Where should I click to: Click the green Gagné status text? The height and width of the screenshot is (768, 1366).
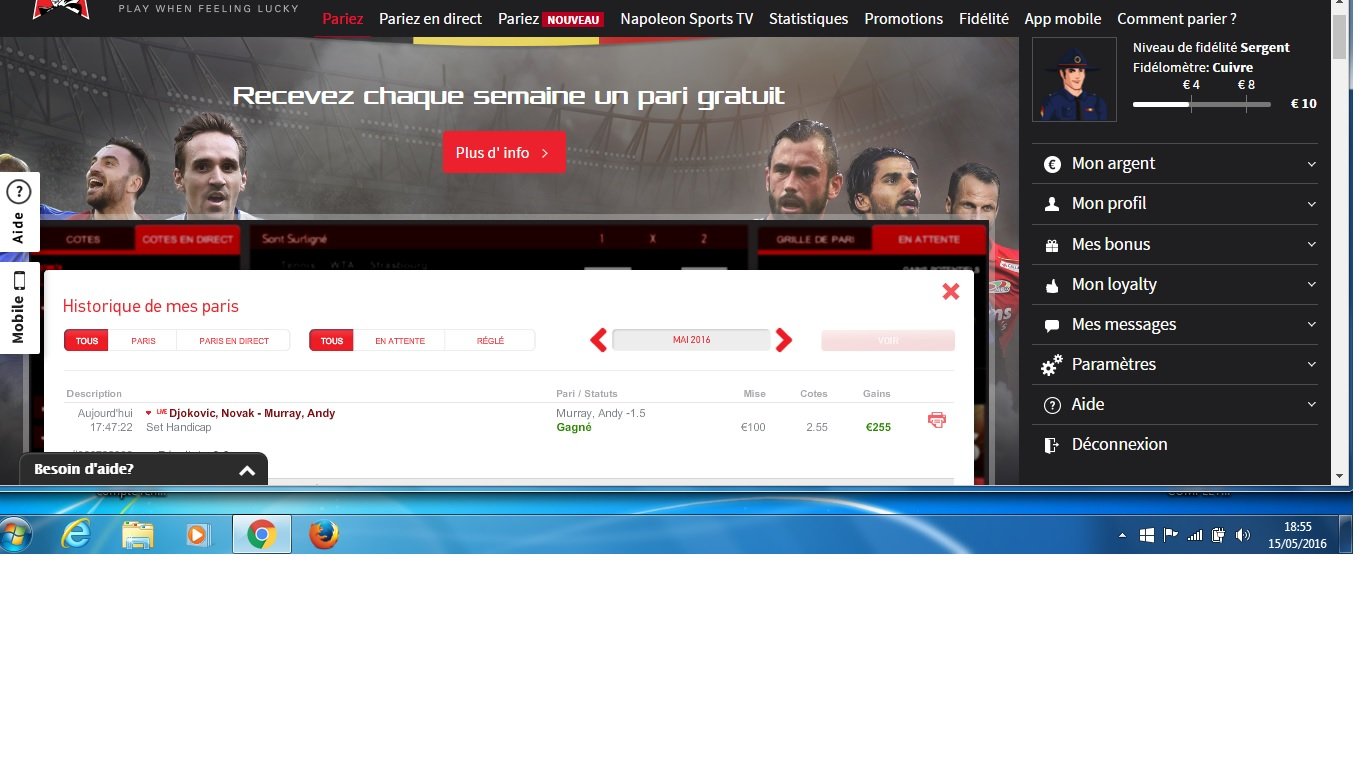coord(574,428)
